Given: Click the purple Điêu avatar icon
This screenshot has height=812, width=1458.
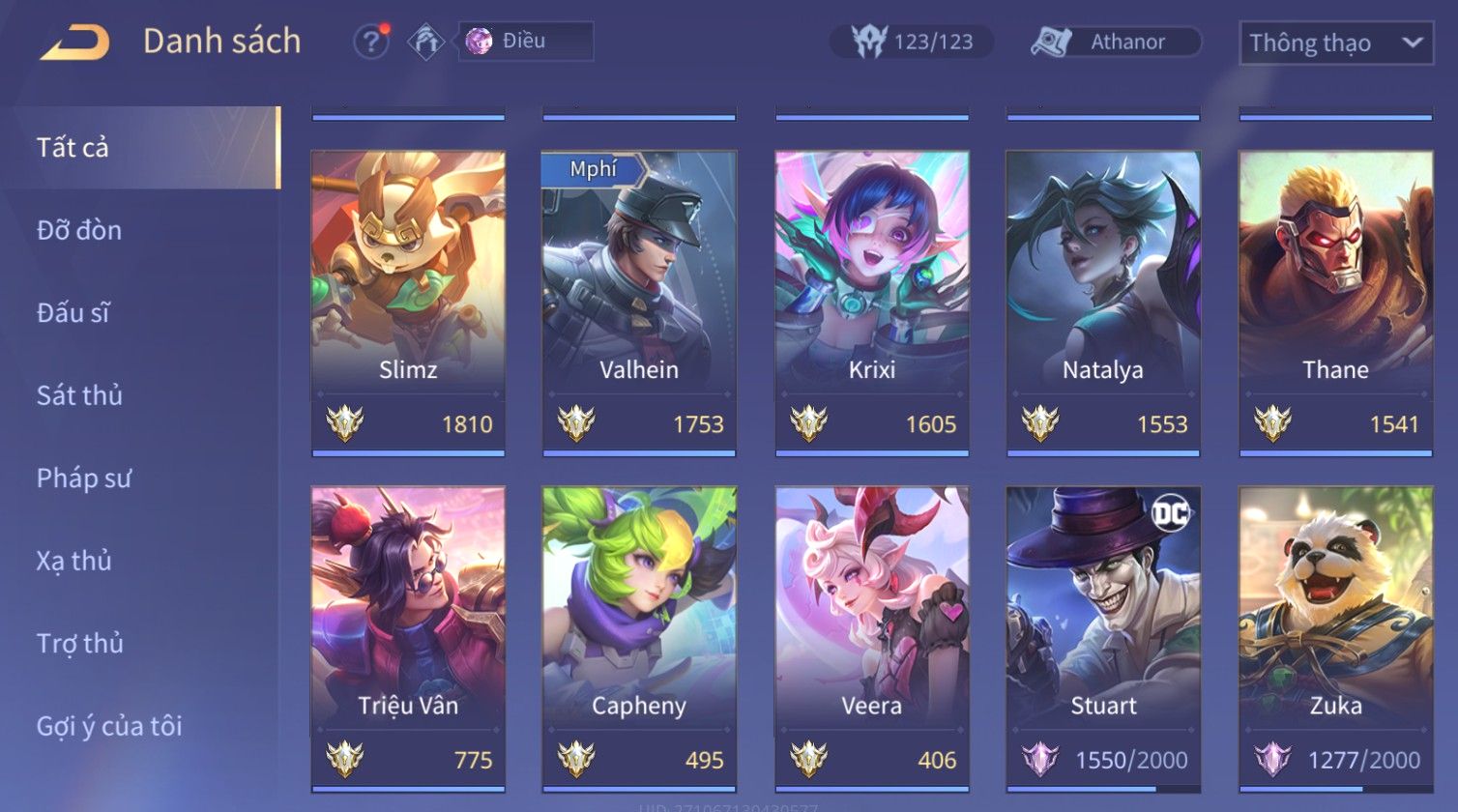Looking at the screenshot, I should tap(479, 41).
